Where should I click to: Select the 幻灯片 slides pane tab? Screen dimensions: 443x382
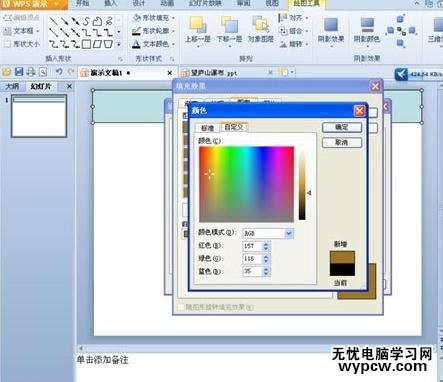tap(41, 87)
